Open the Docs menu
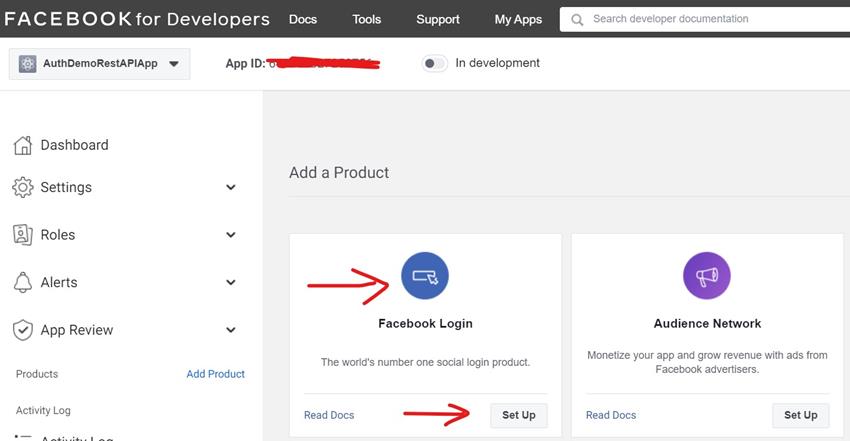 [x=303, y=20]
